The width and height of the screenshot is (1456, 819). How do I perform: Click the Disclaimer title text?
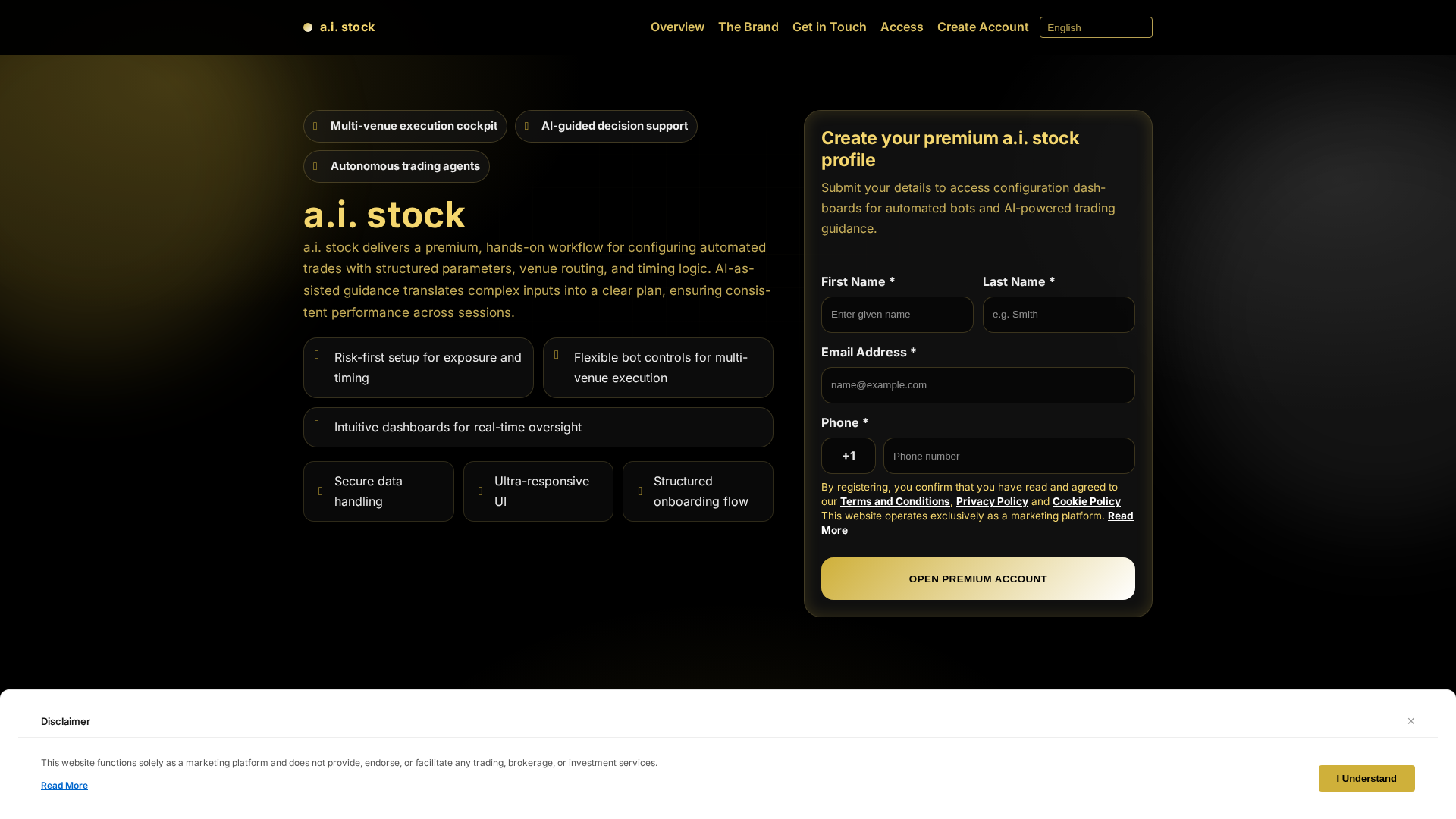65,721
